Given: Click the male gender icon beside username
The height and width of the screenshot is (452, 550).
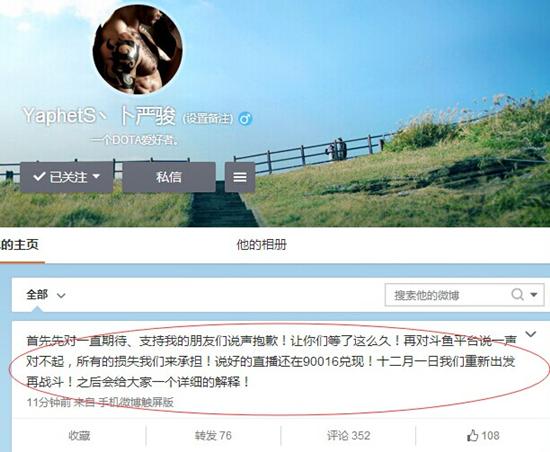Looking at the screenshot, I should tap(245, 119).
